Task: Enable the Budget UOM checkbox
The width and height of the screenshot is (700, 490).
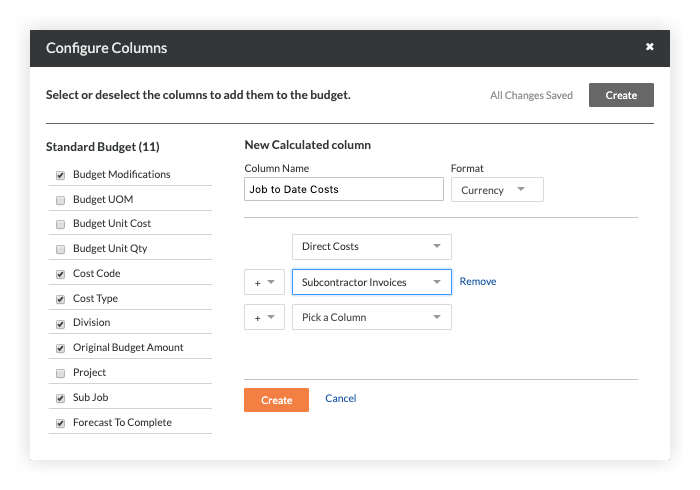Action: click(60, 200)
